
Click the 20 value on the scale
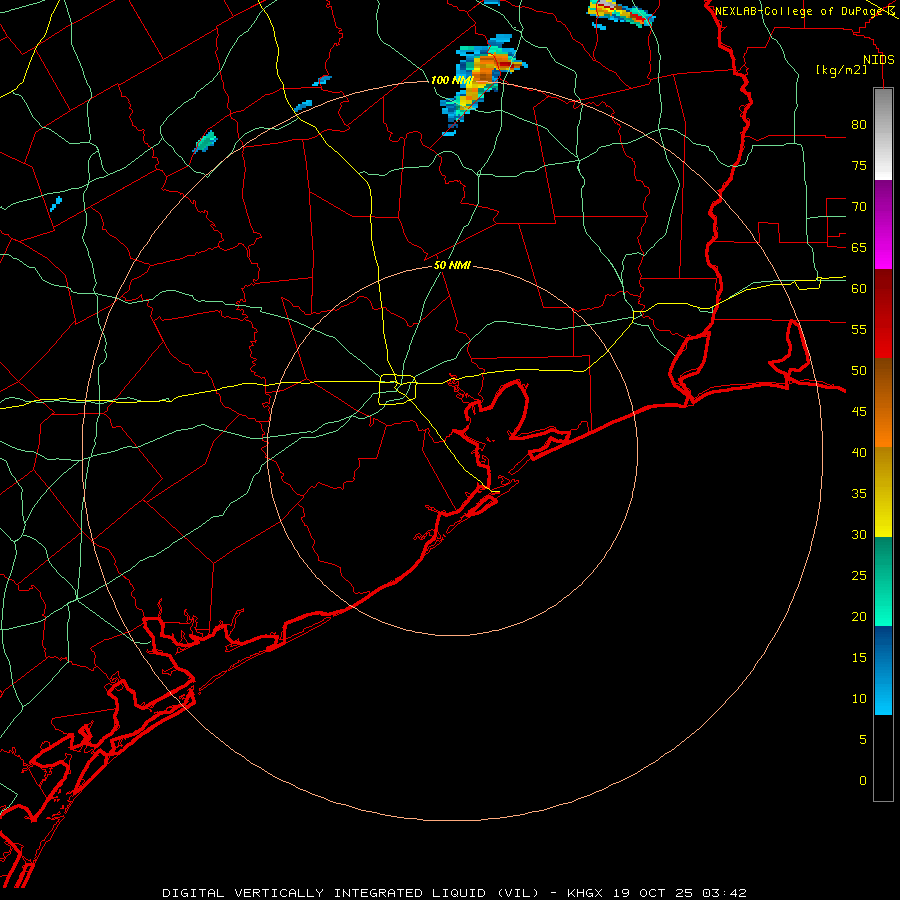pyautogui.click(x=859, y=616)
